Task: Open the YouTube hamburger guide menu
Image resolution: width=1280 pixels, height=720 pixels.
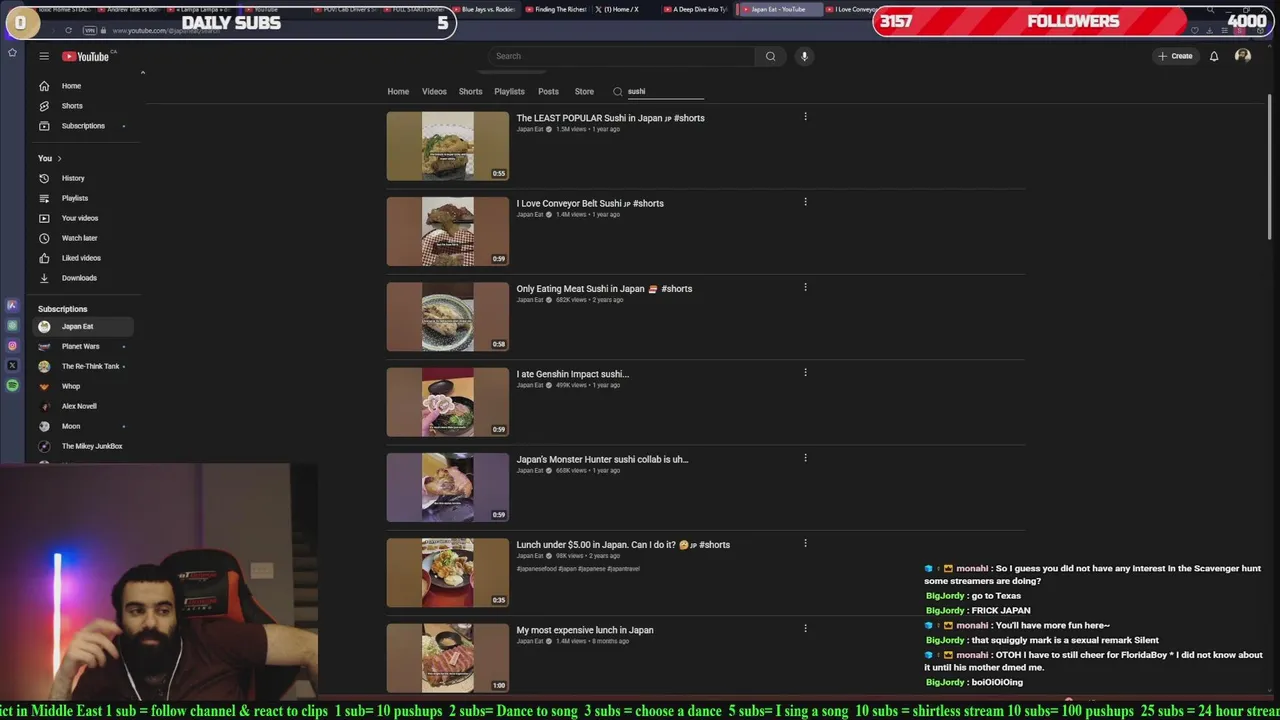Action: coord(44,56)
